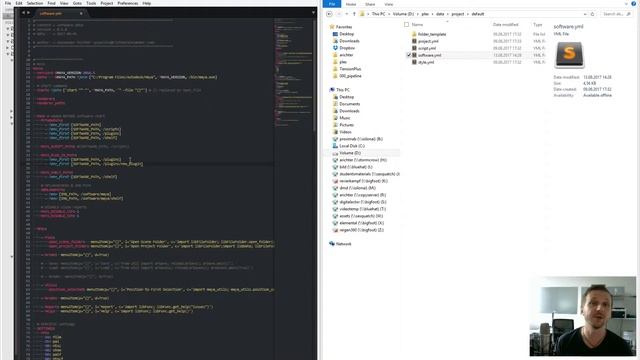The width and height of the screenshot is (640, 360).
Task: Open the Goto menu in Sublime Text
Action: 77,3
